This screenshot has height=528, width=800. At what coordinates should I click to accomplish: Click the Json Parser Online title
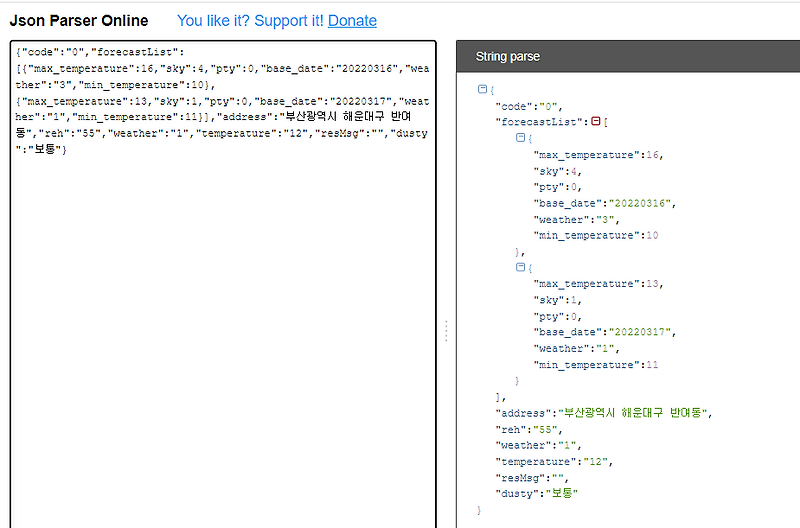pos(79,20)
